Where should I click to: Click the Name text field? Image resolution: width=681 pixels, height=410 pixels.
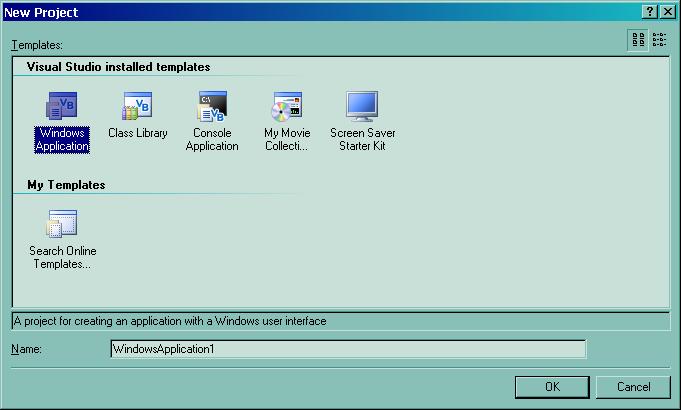tap(348, 349)
